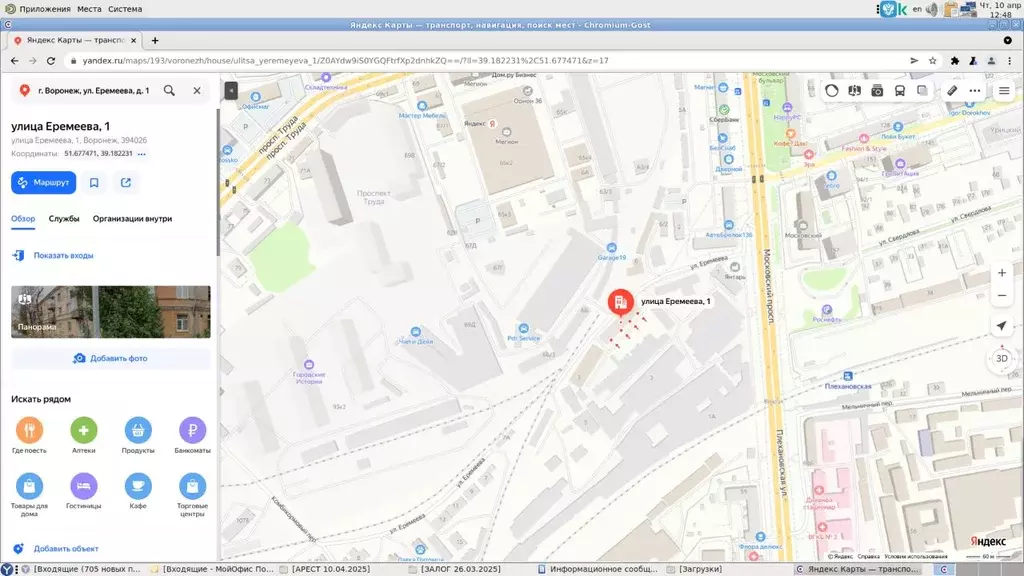The image size is (1024, 576).
Task: Toggle 3D map tilt mode
Action: (1002, 359)
